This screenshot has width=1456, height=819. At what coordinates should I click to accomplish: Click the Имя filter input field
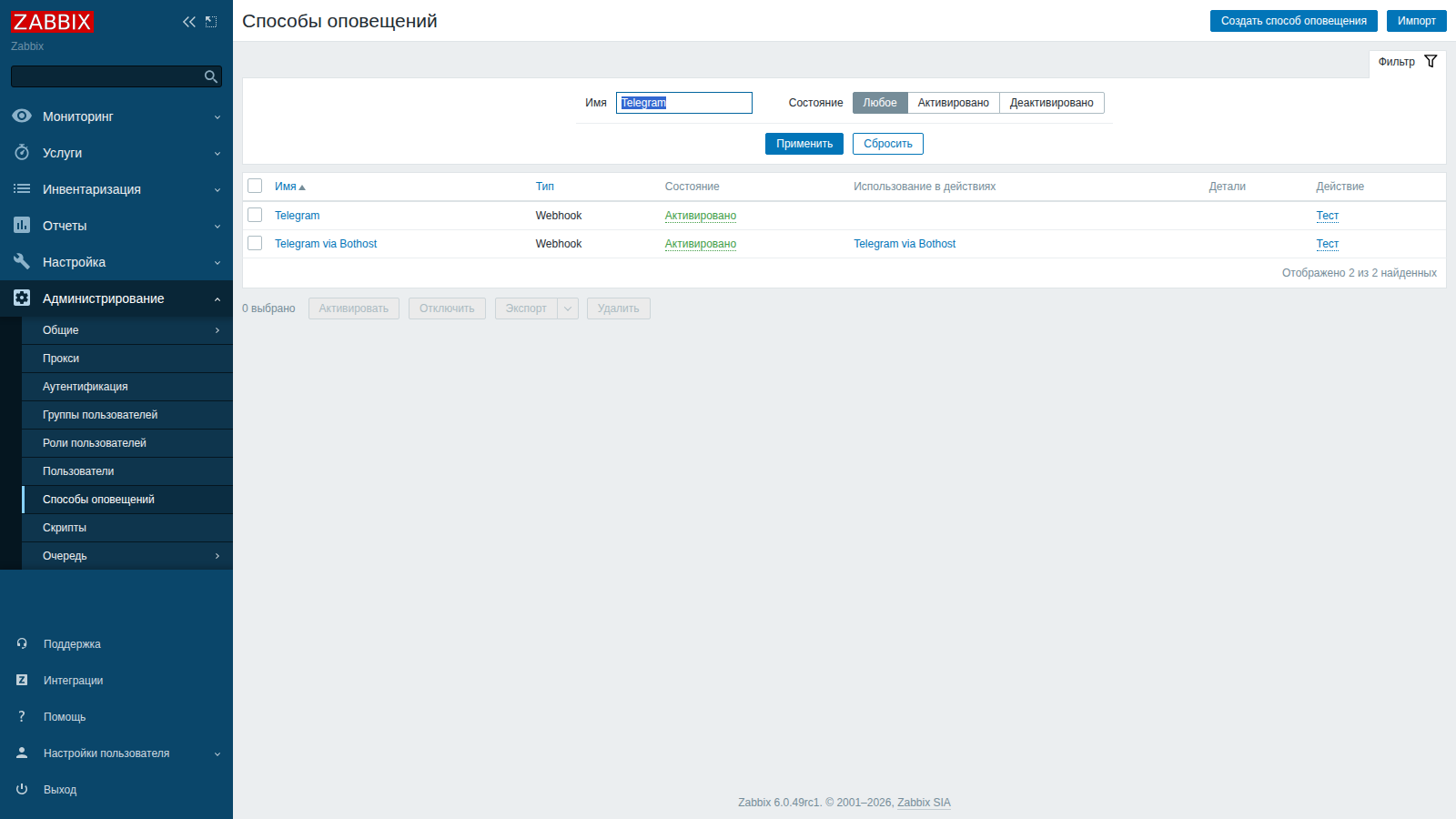(x=684, y=103)
